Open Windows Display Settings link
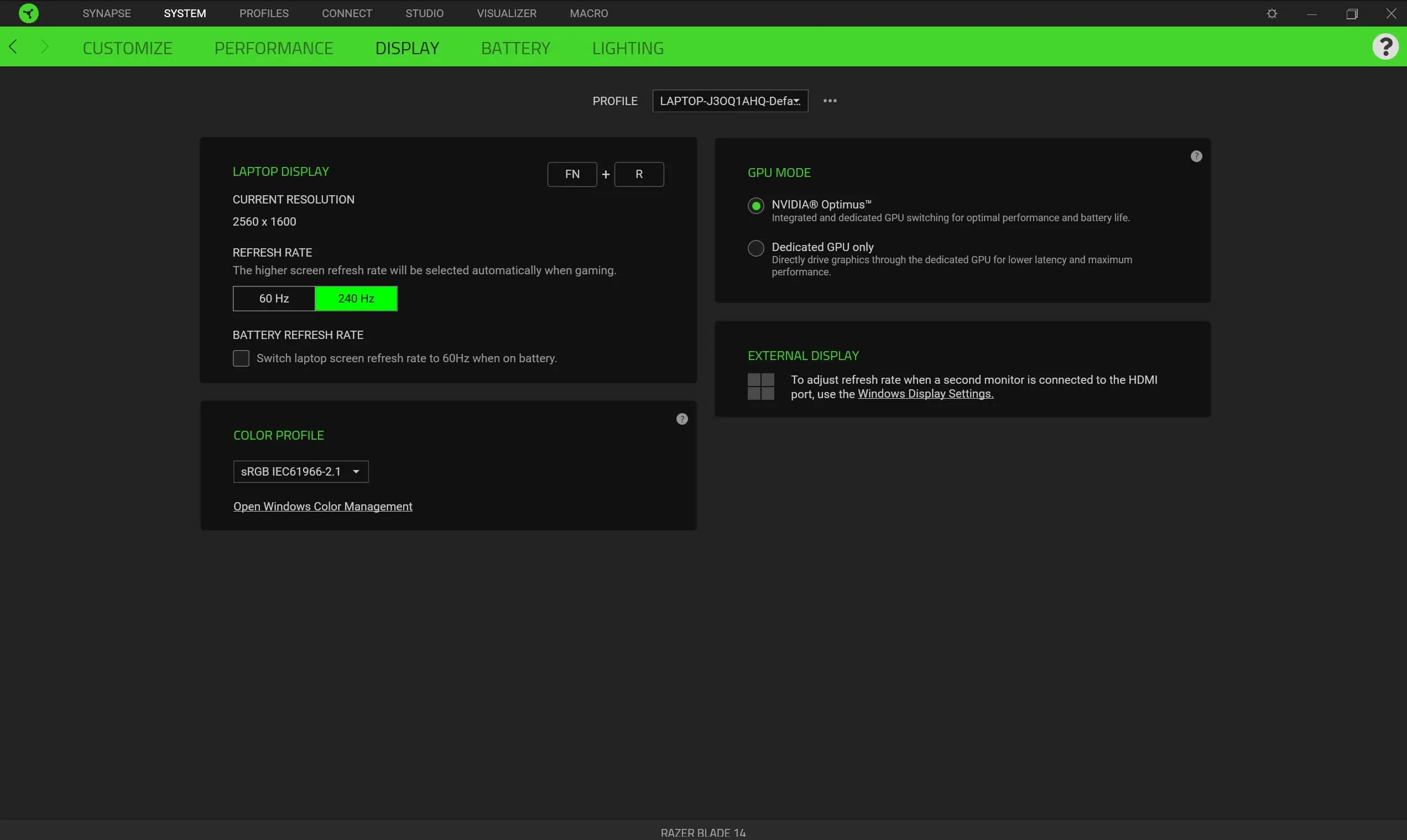This screenshot has height=840, width=1407. [925, 394]
